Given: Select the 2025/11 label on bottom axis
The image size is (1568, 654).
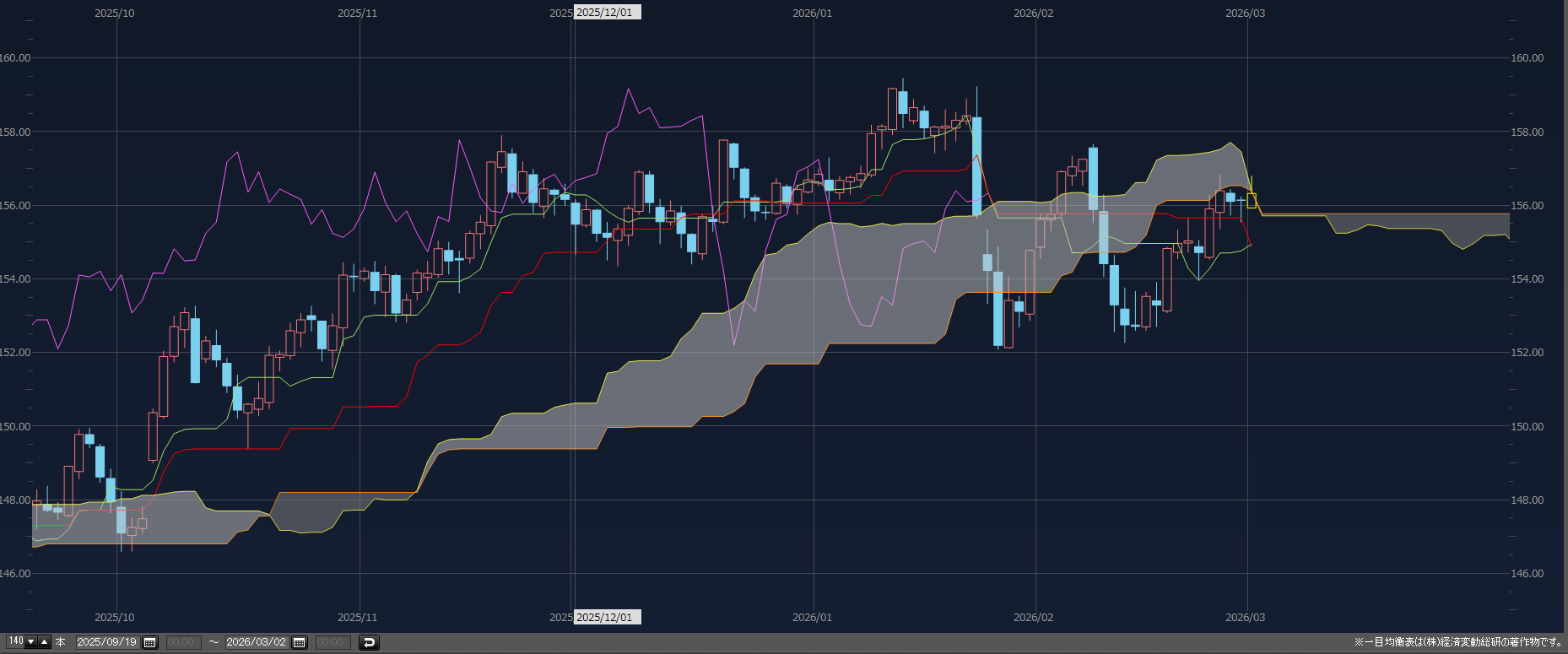Looking at the screenshot, I should (357, 617).
